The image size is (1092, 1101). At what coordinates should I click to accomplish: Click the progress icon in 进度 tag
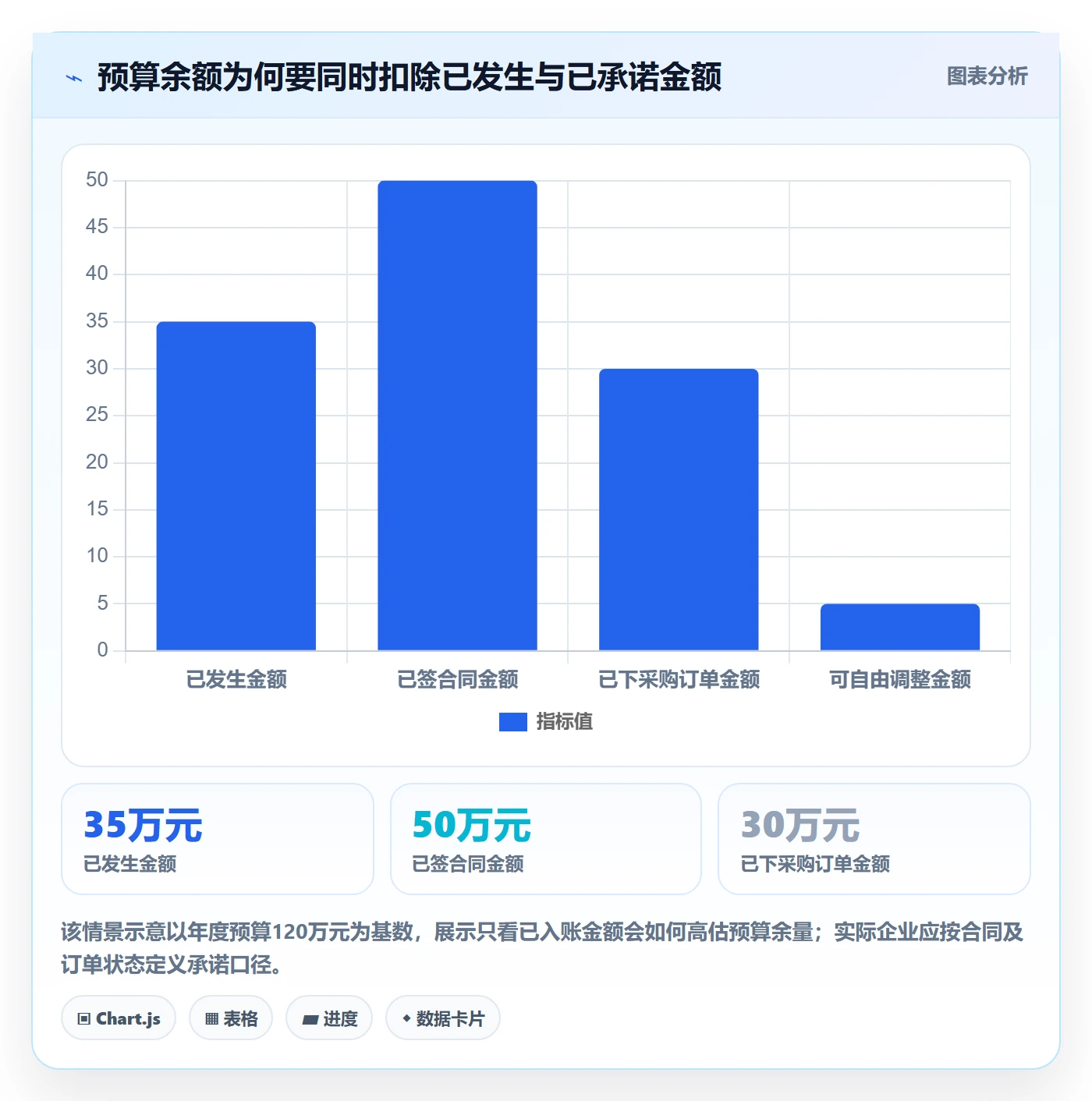pos(310,1019)
